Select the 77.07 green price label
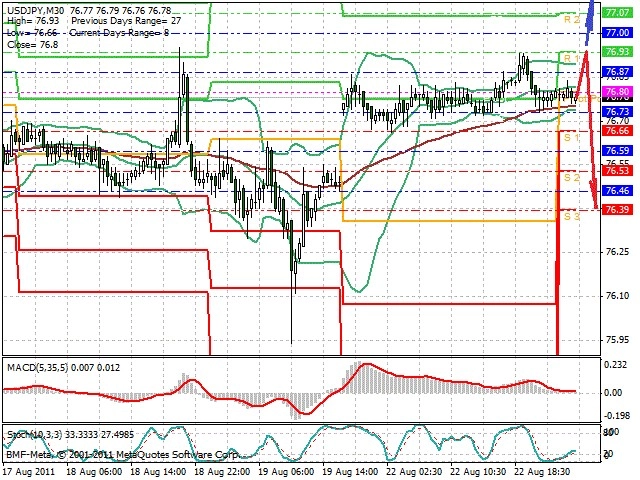The image size is (640, 480). coord(618,13)
